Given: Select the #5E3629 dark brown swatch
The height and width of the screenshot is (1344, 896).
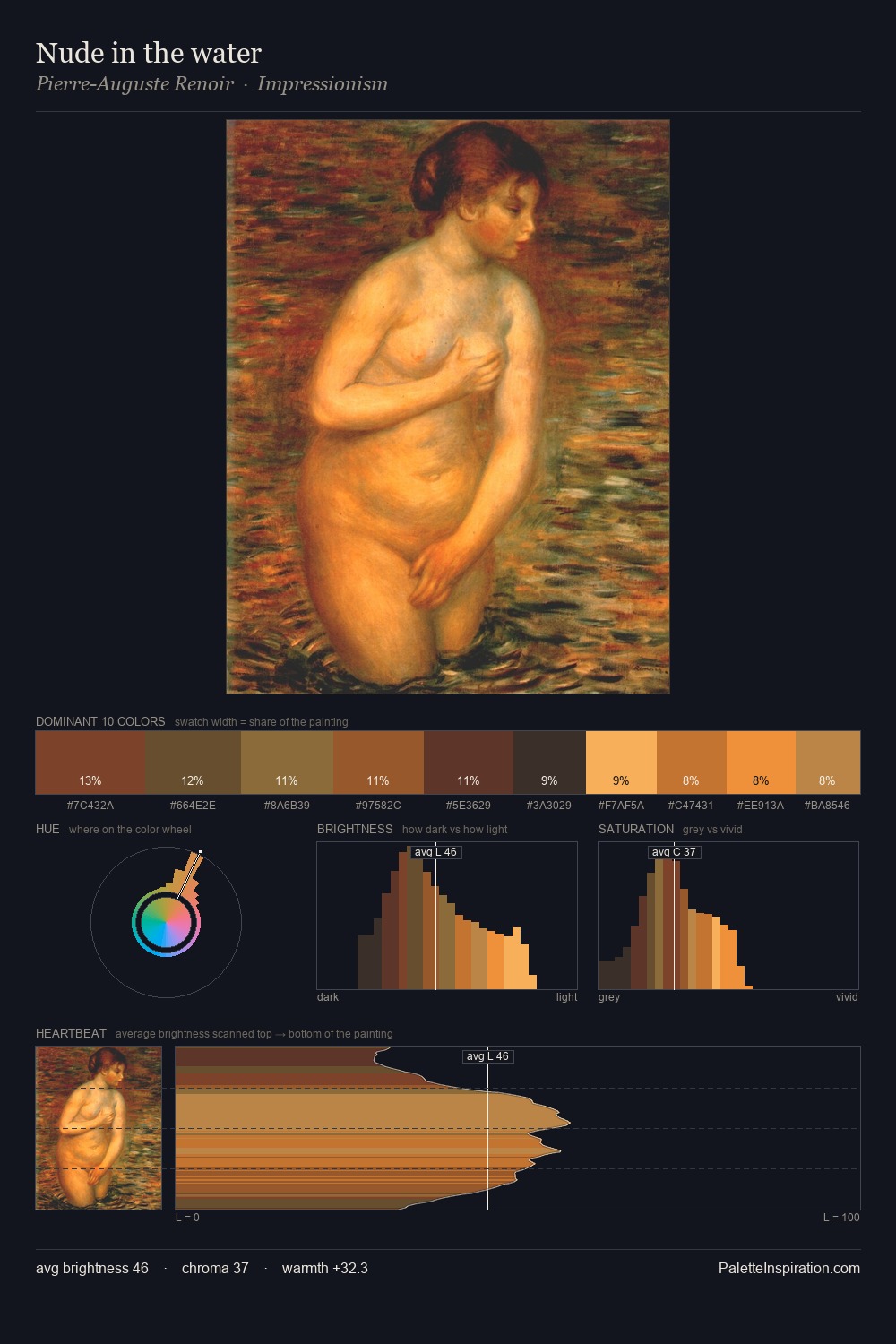Looking at the screenshot, I should 469,762.
